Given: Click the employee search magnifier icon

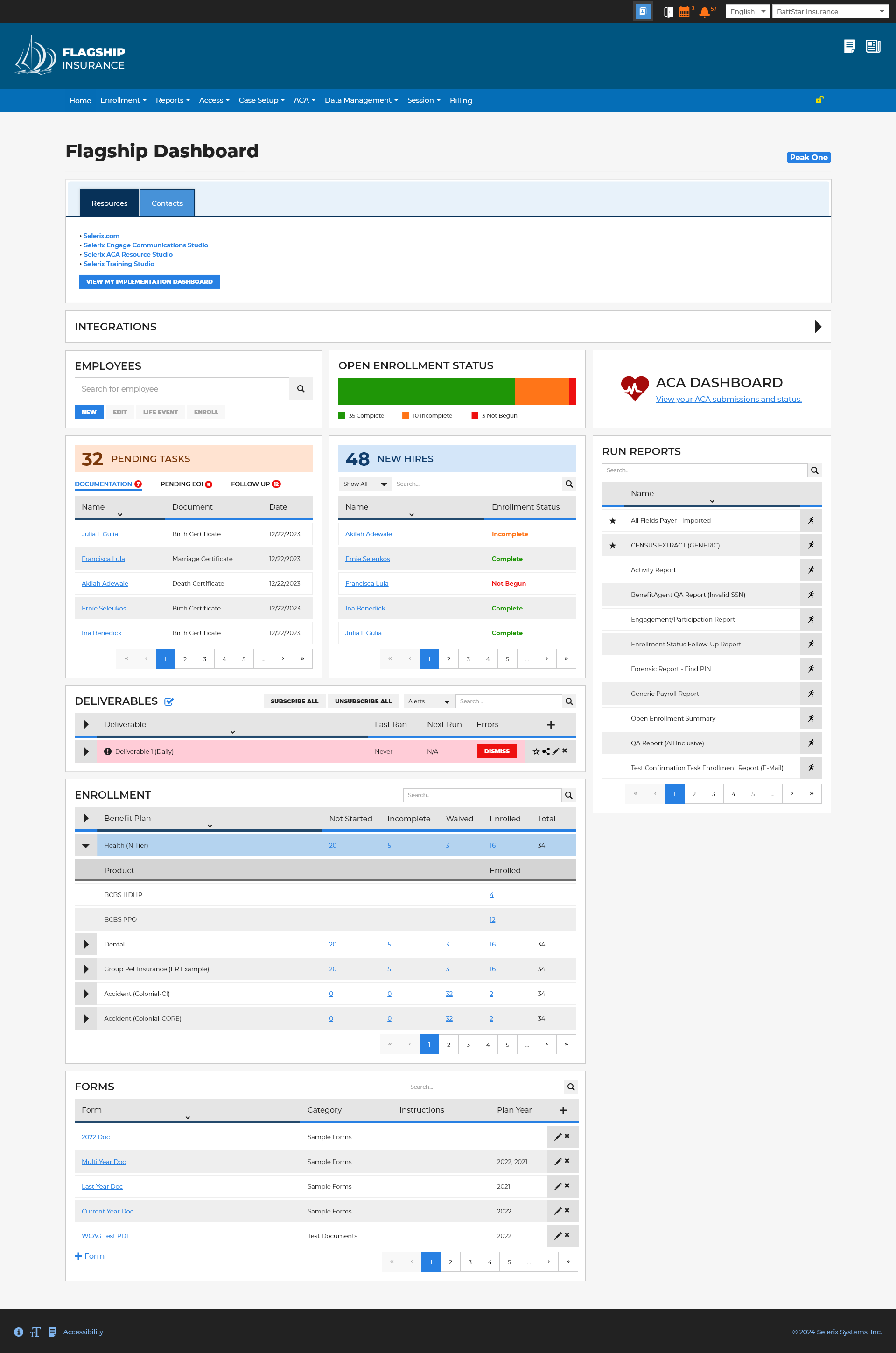Looking at the screenshot, I should click(x=302, y=389).
